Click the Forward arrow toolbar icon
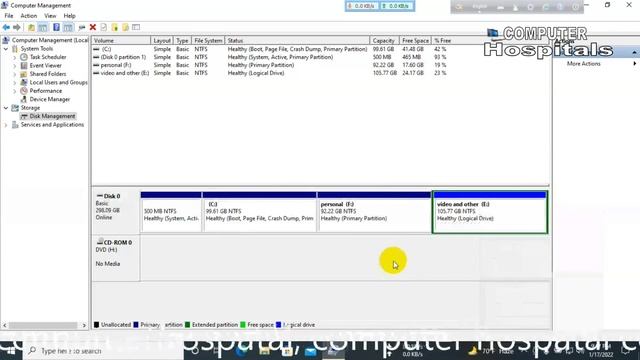The image size is (640, 360). click(17, 27)
